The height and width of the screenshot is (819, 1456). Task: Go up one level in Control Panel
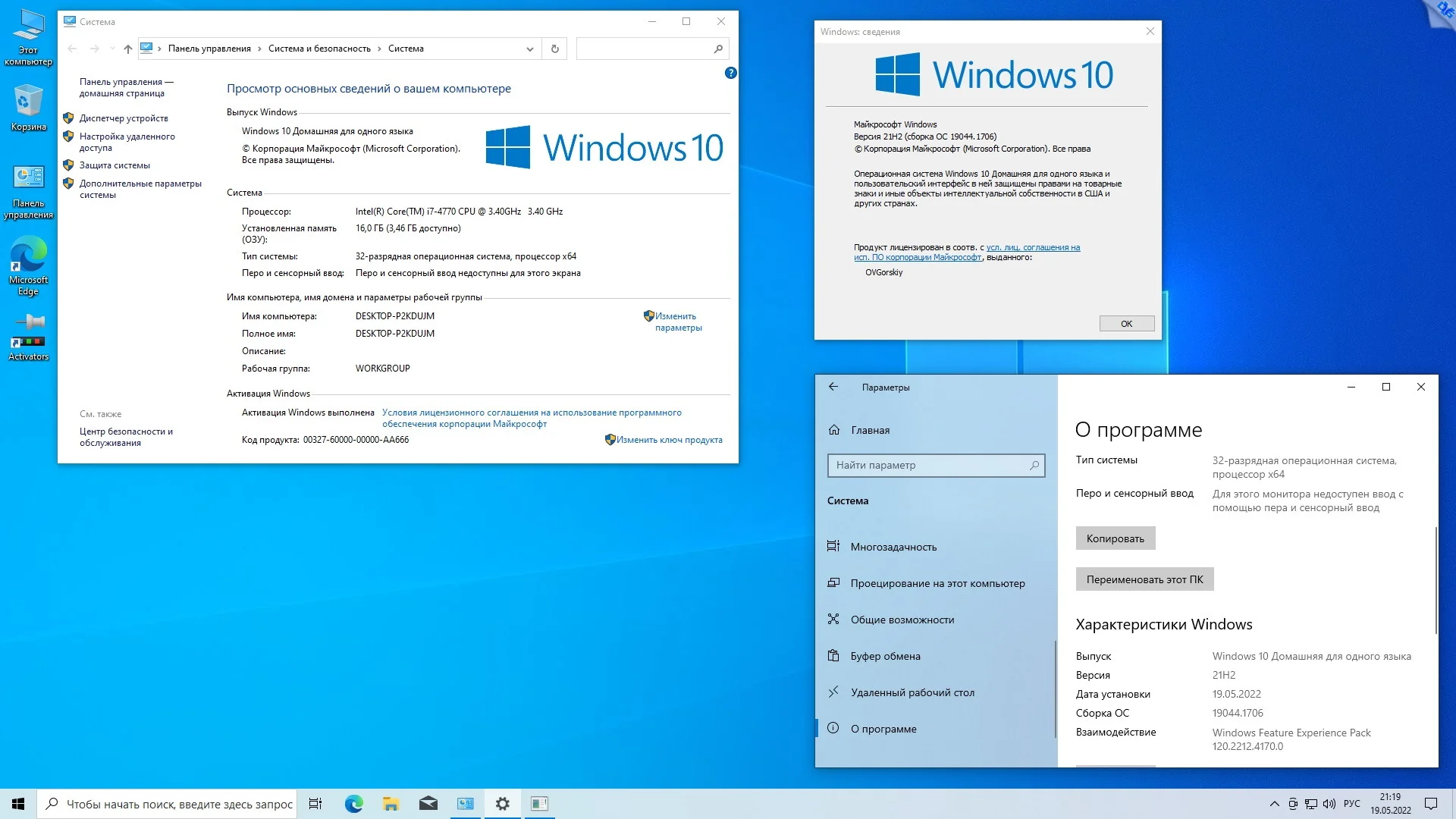[127, 49]
